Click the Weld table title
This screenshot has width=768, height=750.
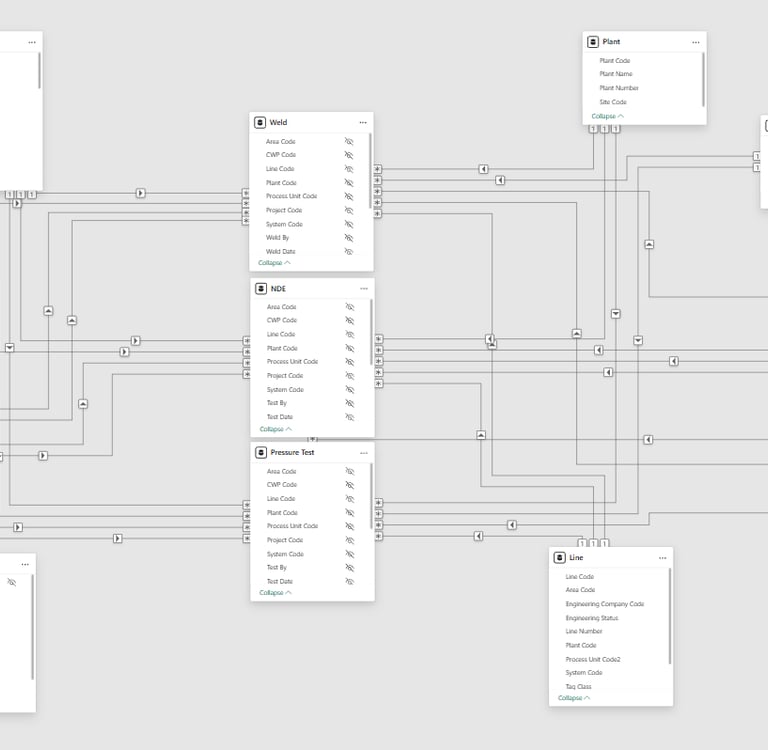(278, 122)
